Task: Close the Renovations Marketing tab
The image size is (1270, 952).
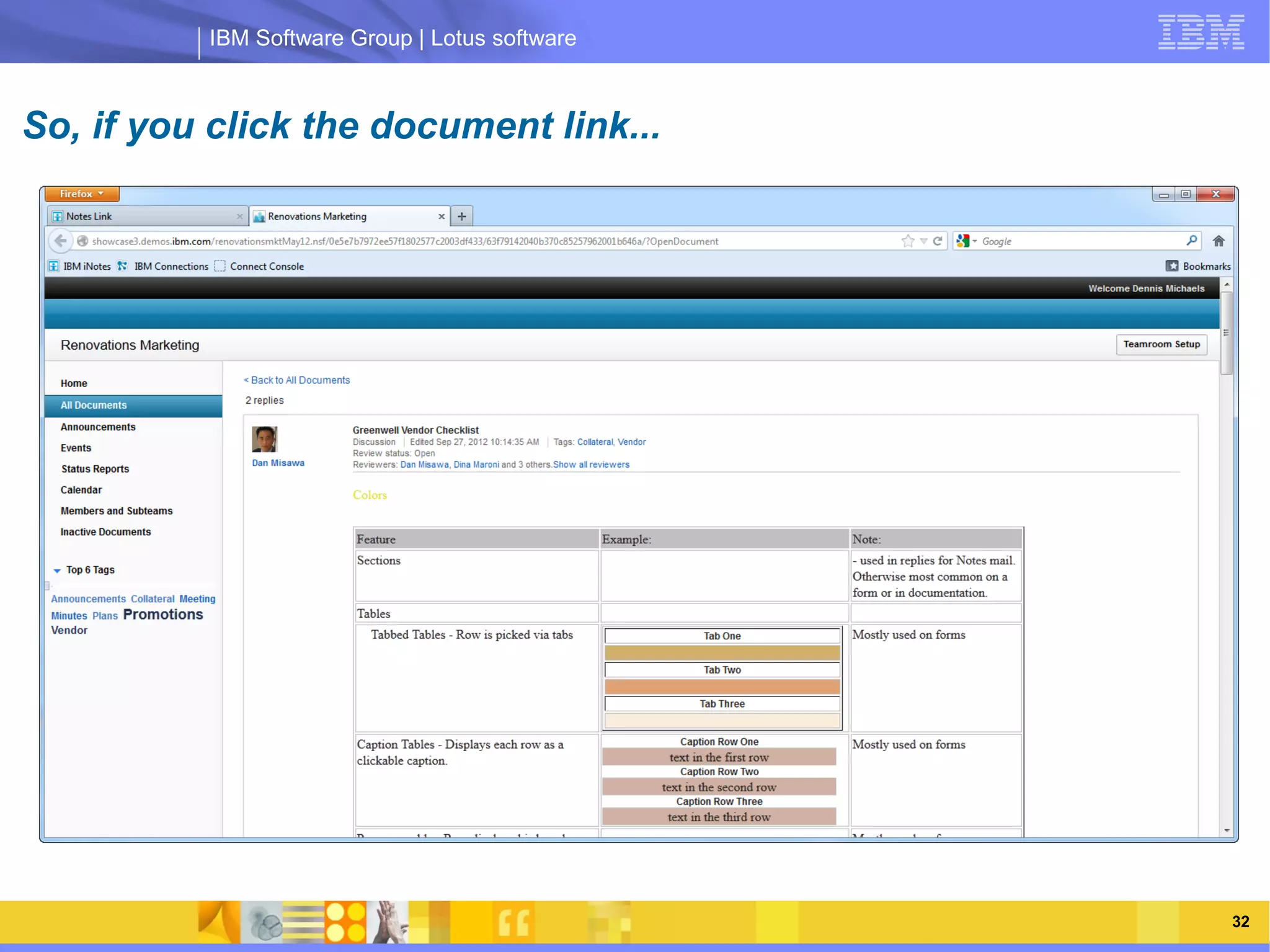Action: [x=442, y=216]
